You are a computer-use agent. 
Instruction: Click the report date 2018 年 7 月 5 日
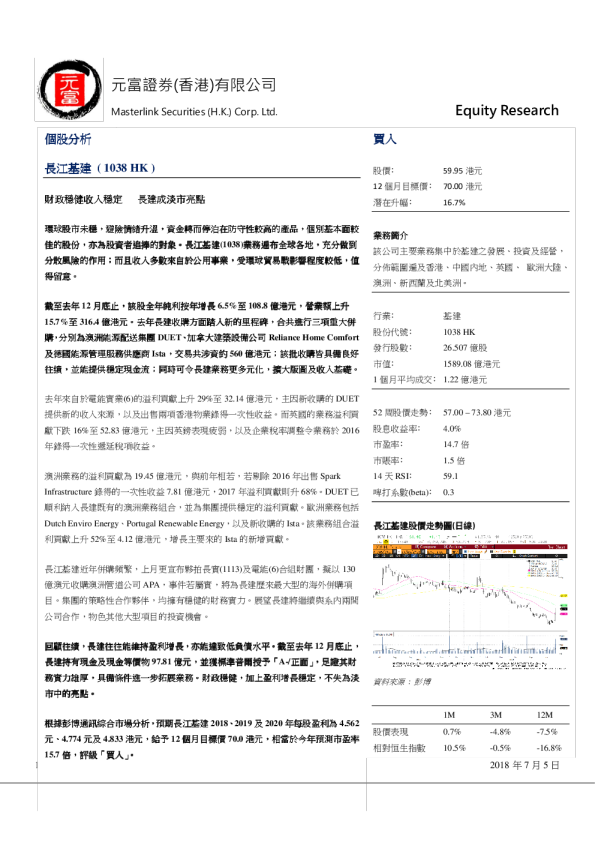(524, 765)
